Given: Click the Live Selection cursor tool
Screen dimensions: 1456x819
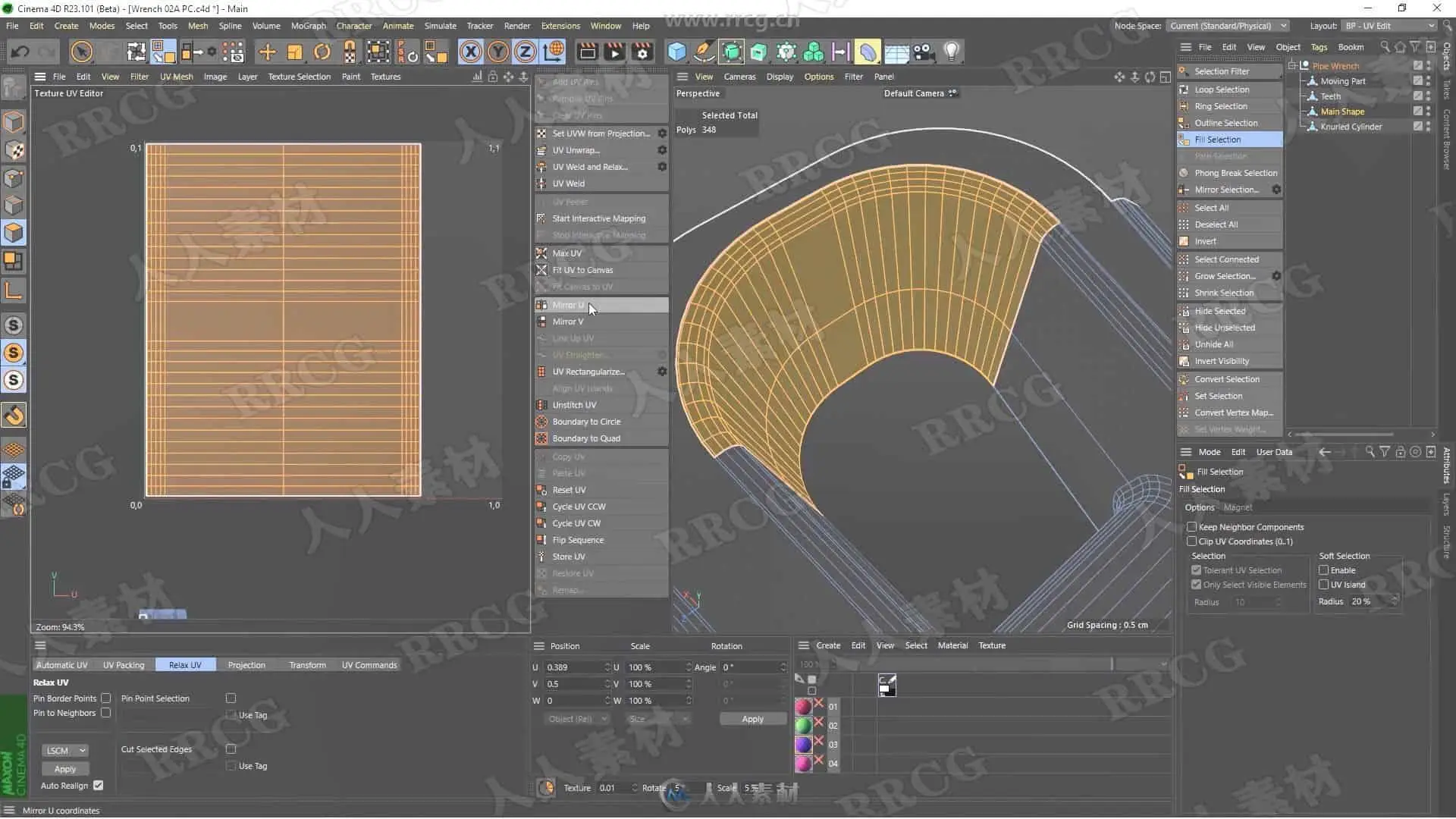Looking at the screenshot, I should [x=81, y=52].
